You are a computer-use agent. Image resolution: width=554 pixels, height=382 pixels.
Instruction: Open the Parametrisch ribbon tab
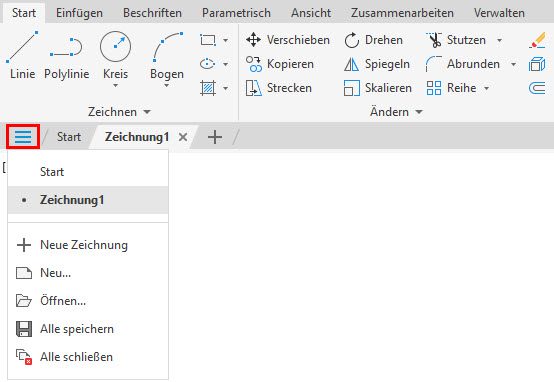click(x=236, y=13)
